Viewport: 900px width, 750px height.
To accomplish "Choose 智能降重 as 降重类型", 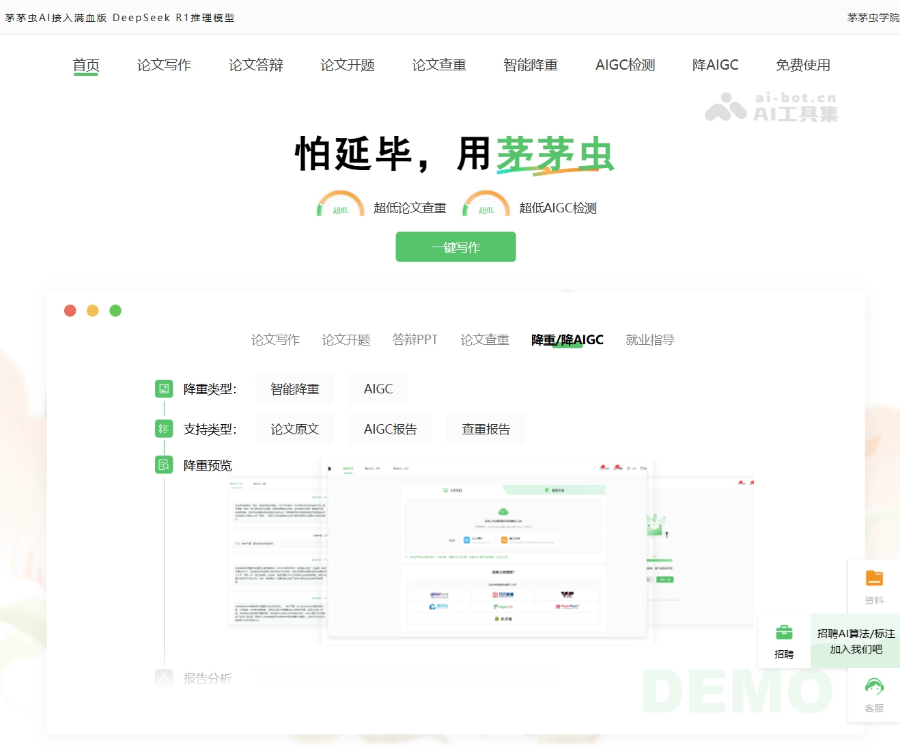I will click(294, 389).
